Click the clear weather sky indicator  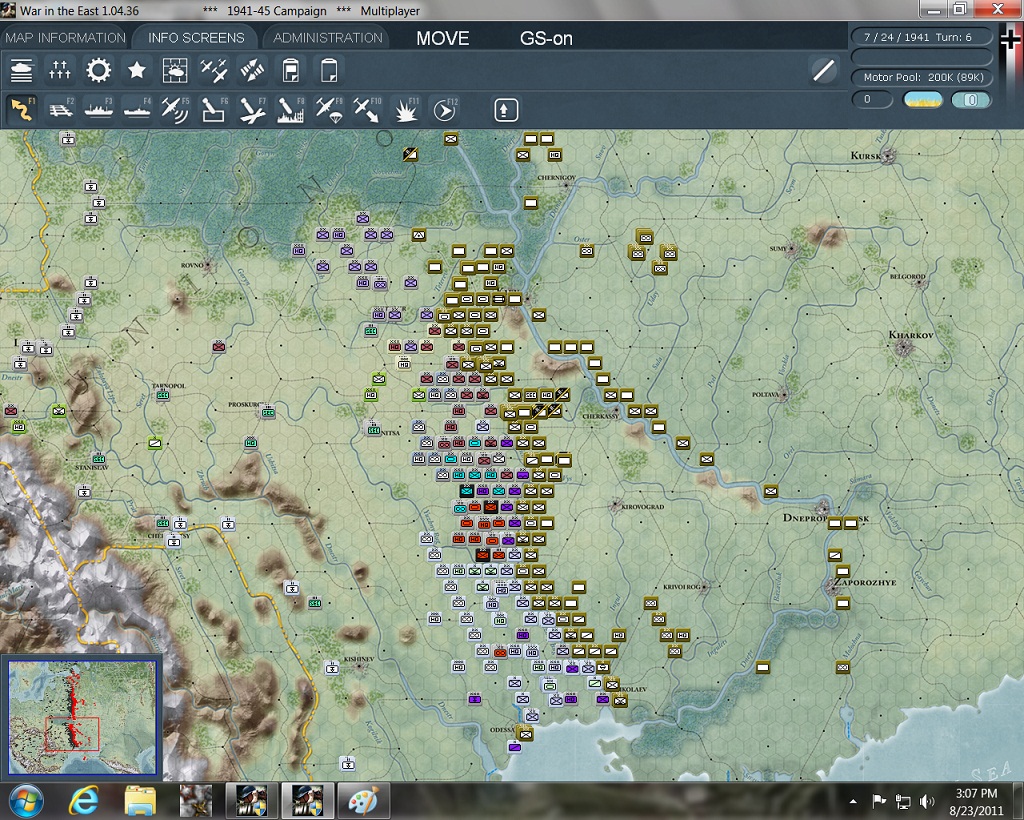(x=922, y=99)
